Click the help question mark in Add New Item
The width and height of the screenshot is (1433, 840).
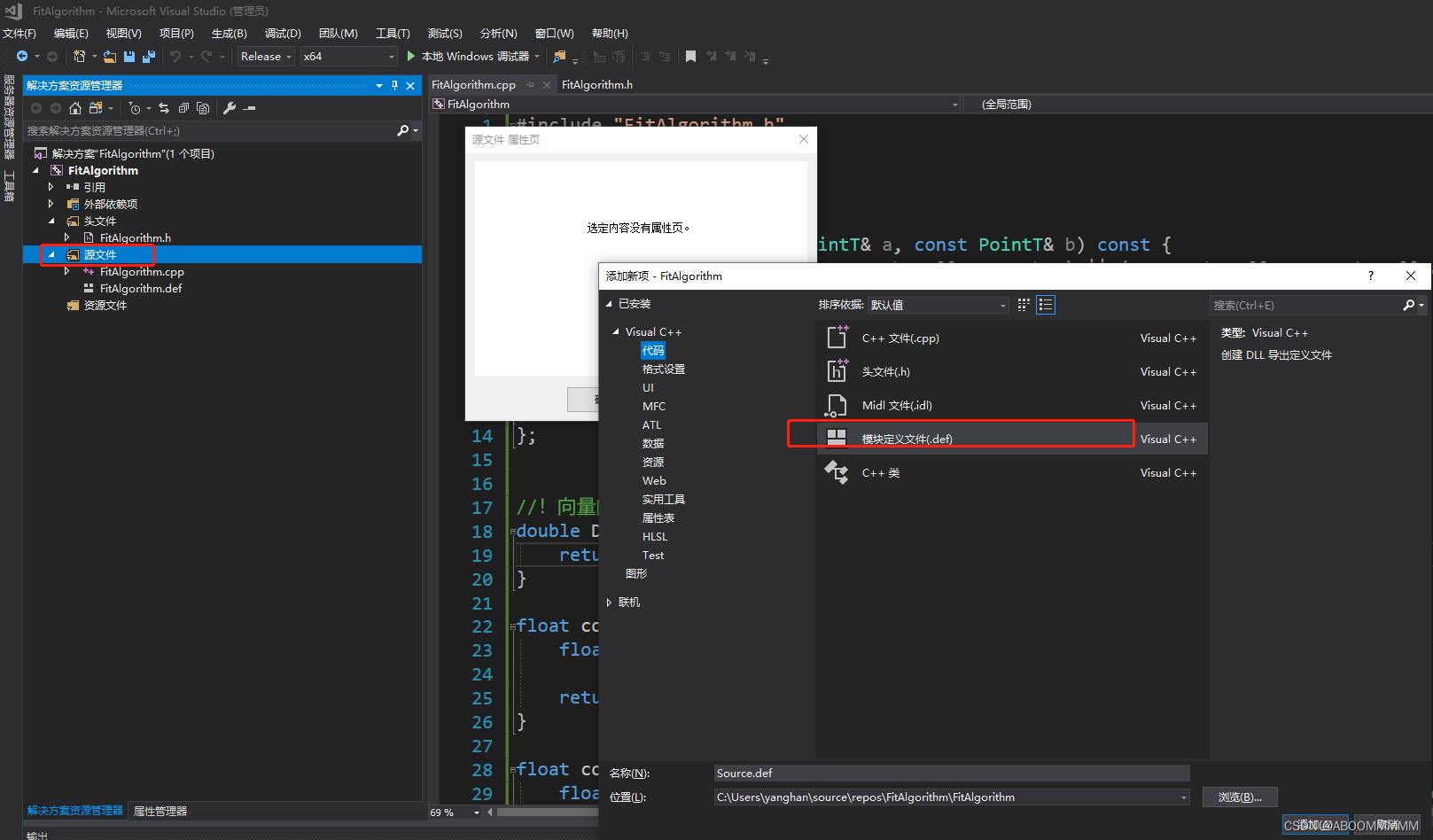[x=1370, y=276]
